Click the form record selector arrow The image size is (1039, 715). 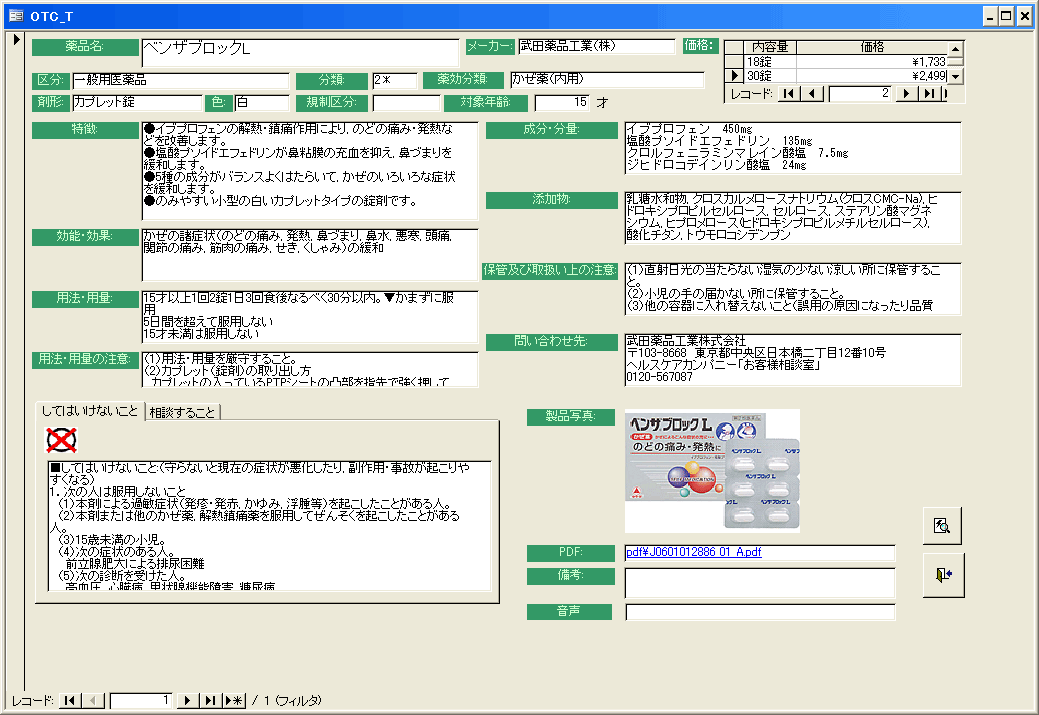(16, 40)
